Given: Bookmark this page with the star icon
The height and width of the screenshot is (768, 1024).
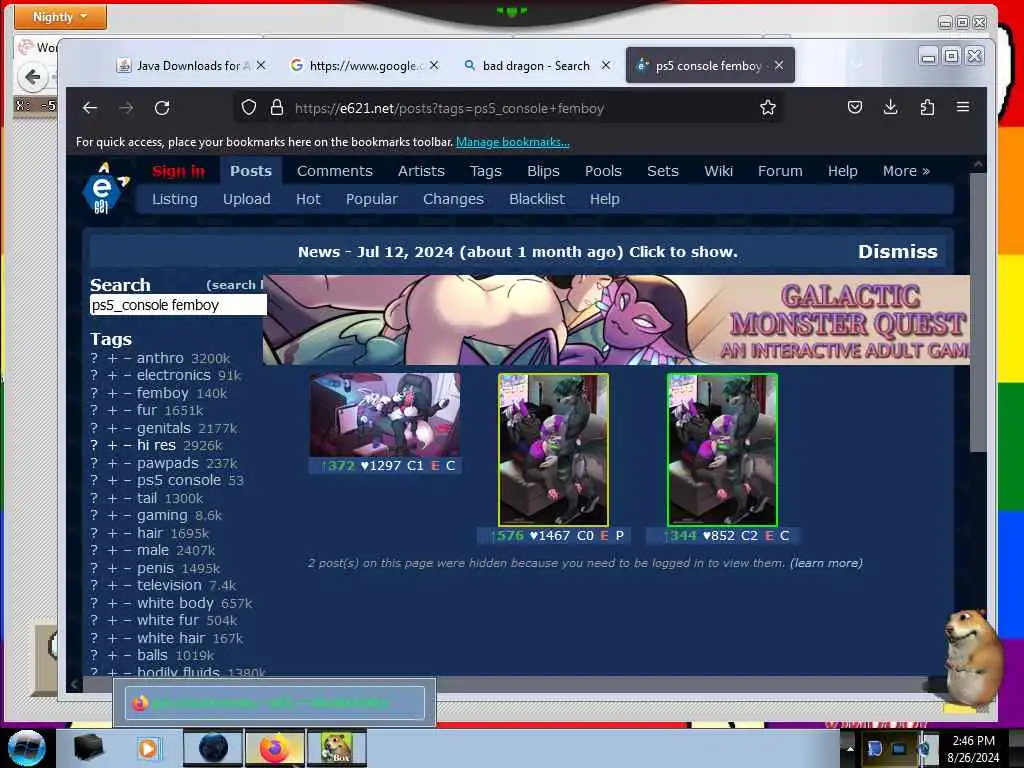Looking at the screenshot, I should tap(767, 108).
